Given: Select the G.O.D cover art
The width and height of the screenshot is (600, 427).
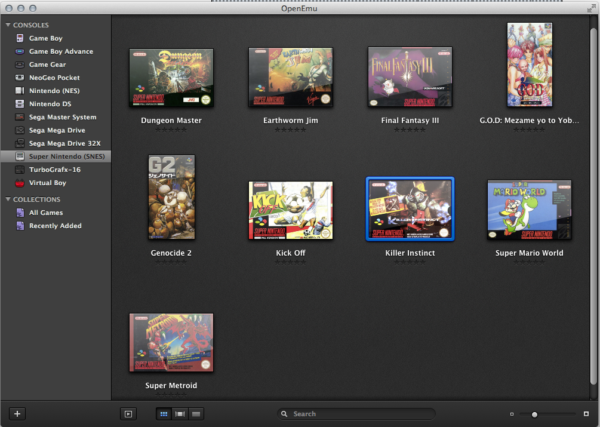Looking at the screenshot, I should (x=530, y=65).
